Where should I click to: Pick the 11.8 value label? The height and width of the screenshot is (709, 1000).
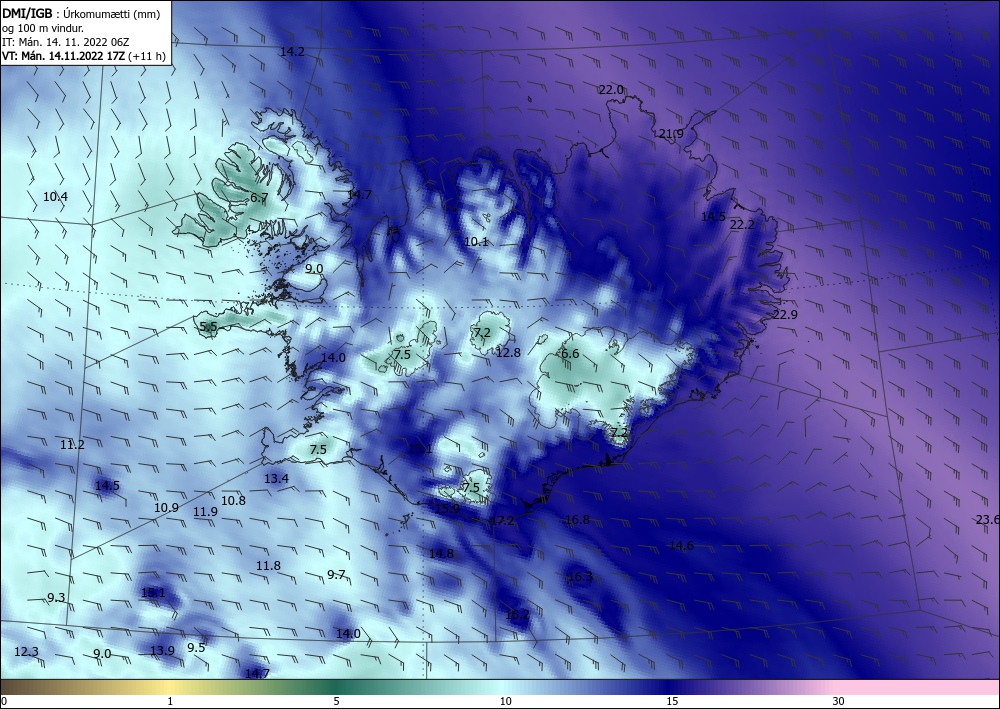tap(268, 566)
